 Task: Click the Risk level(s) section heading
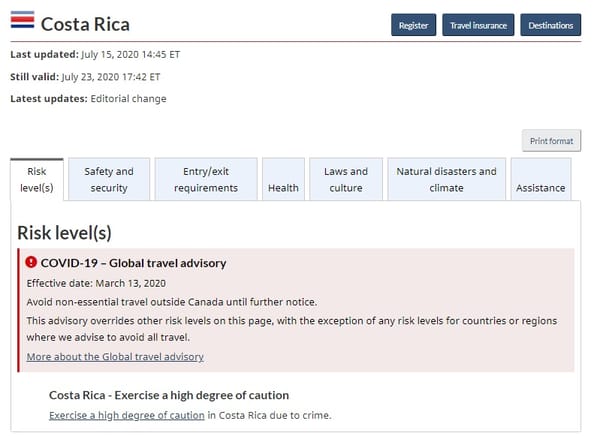pos(64,233)
